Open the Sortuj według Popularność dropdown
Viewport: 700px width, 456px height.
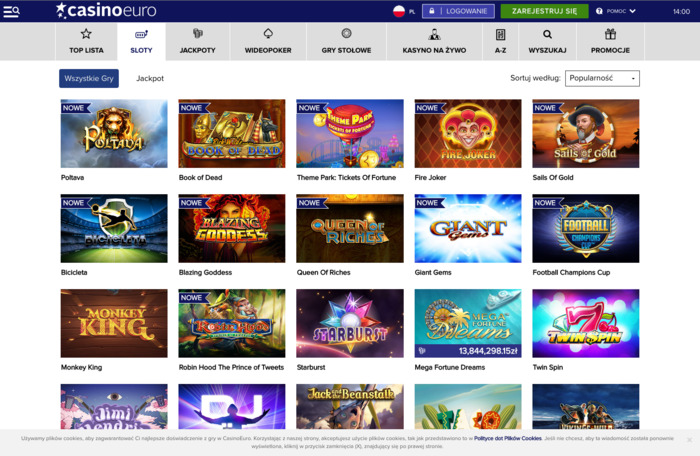[602, 78]
